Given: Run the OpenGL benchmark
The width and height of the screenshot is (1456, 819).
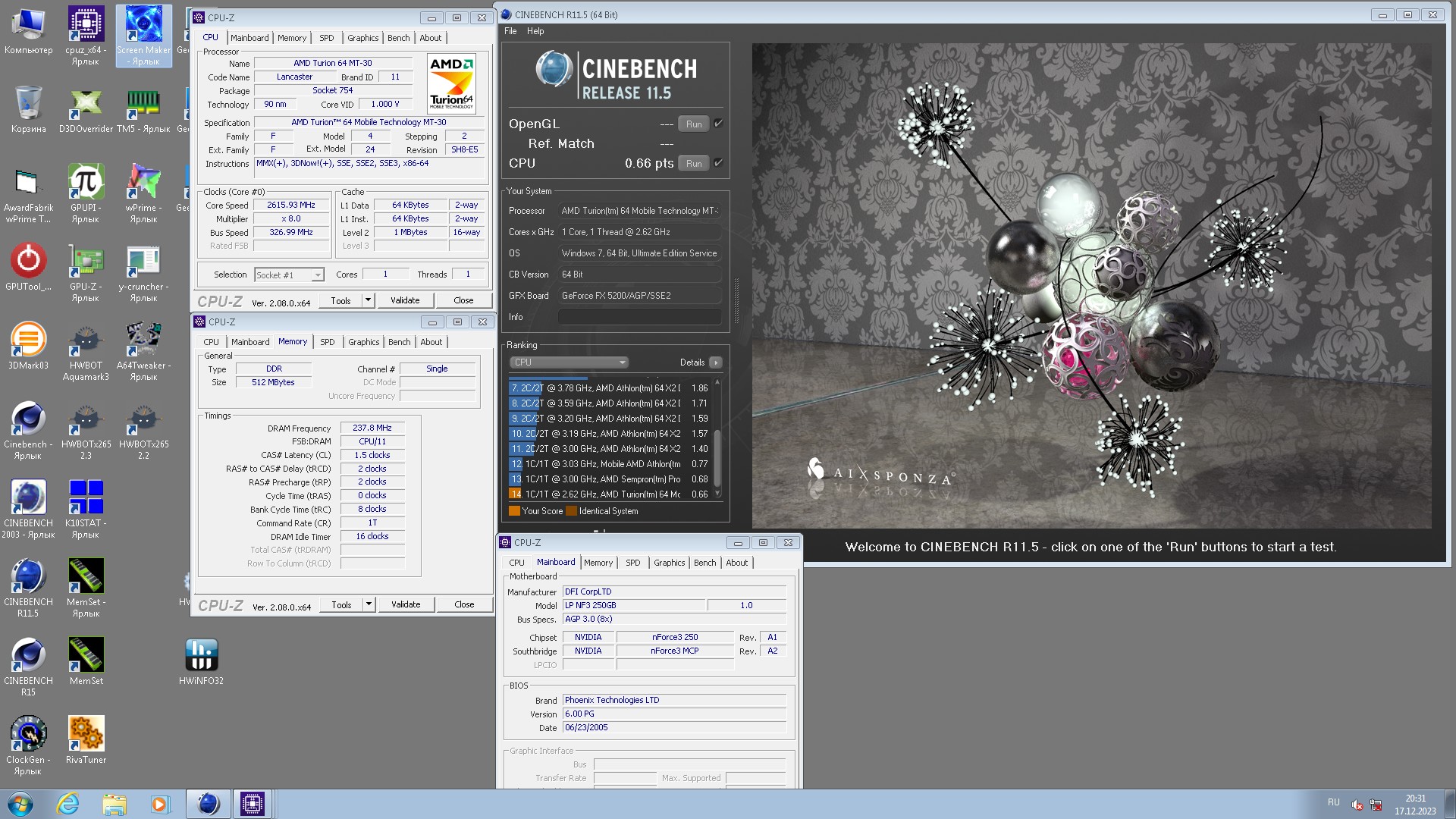Looking at the screenshot, I should pos(694,124).
